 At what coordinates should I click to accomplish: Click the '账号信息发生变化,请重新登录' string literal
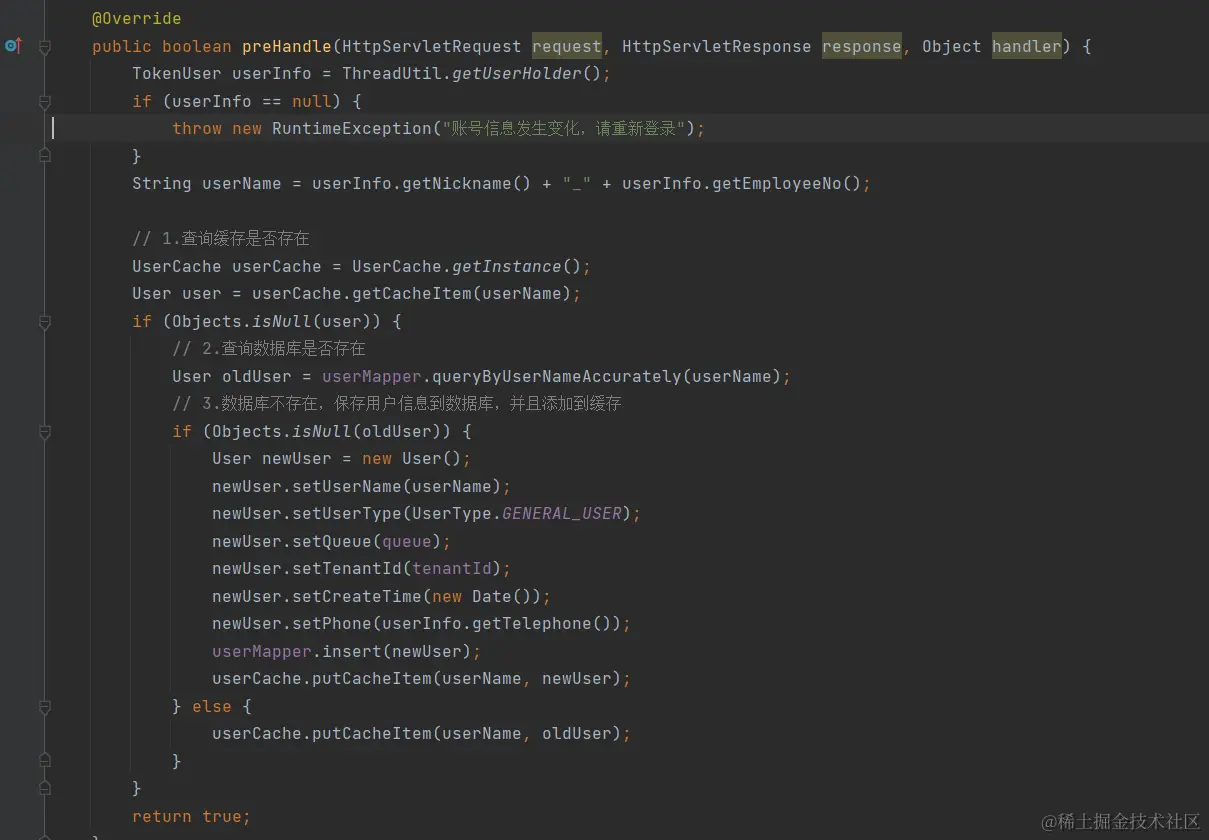tap(563, 129)
